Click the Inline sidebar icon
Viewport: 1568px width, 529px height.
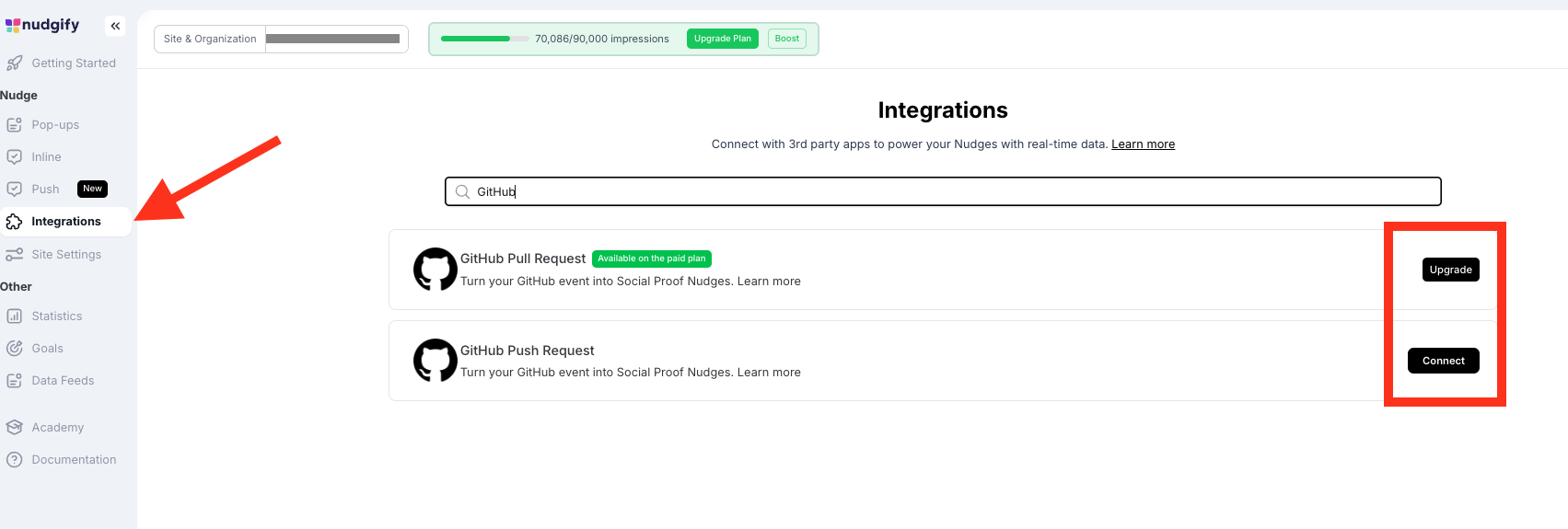click(x=14, y=156)
